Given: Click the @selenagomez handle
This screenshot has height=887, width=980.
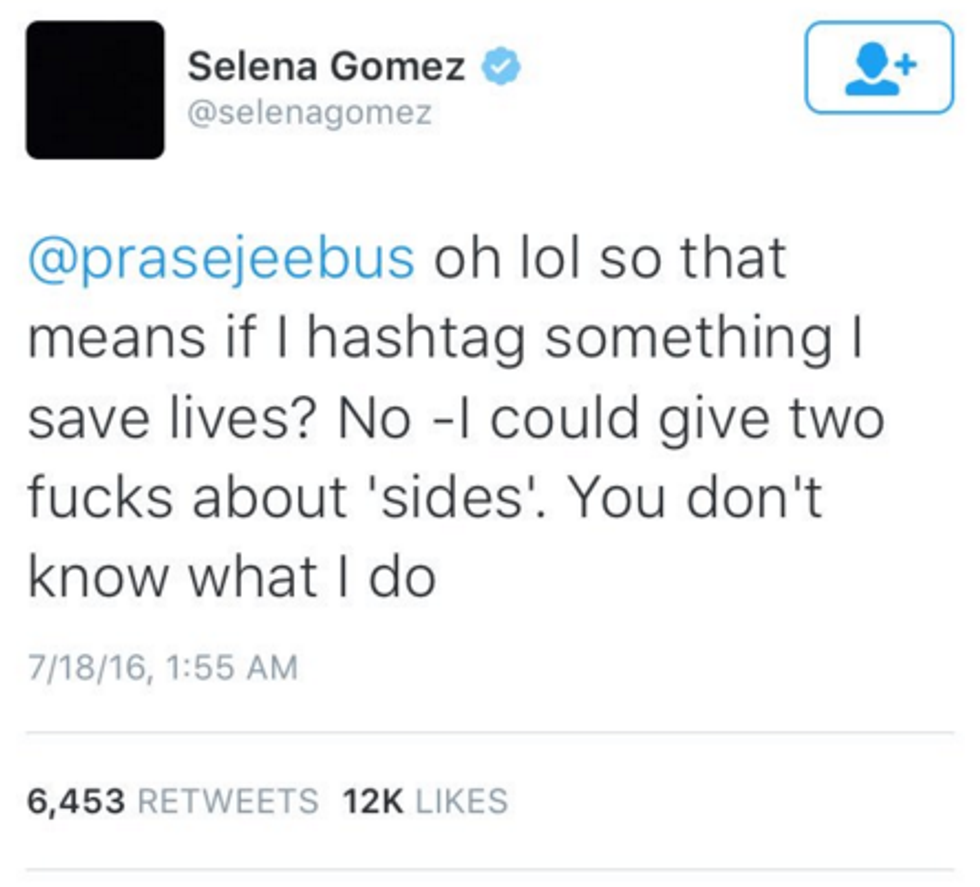Looking at the screenshot, I should [x=310, y=113].
